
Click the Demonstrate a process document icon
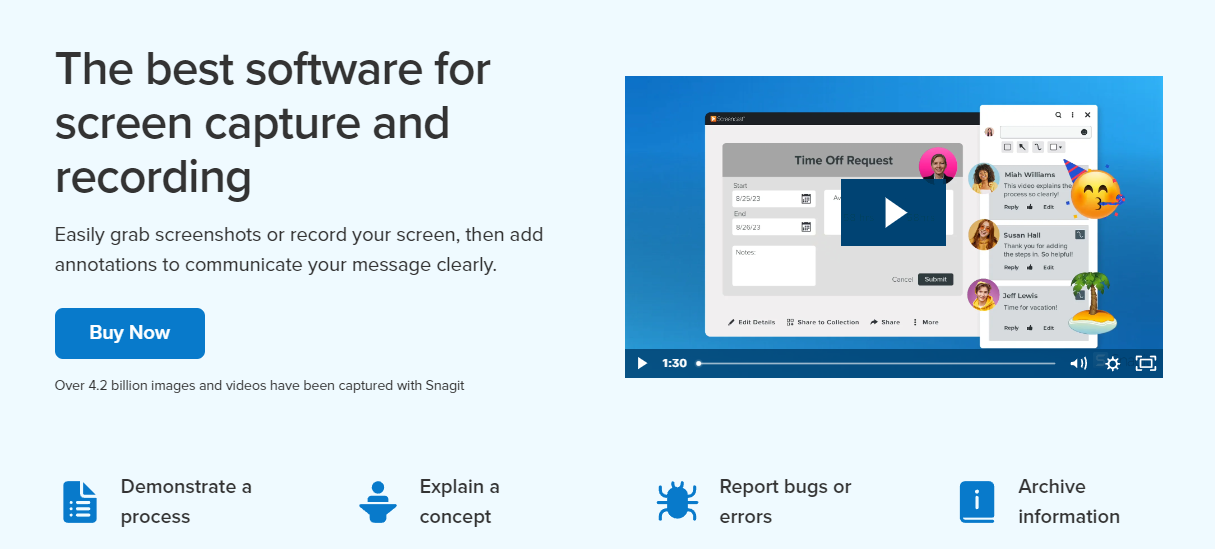point(80,502)
